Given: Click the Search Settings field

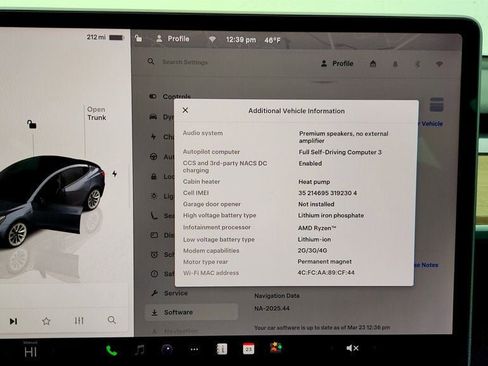Looking at the screenshot, I should point(185,62).
